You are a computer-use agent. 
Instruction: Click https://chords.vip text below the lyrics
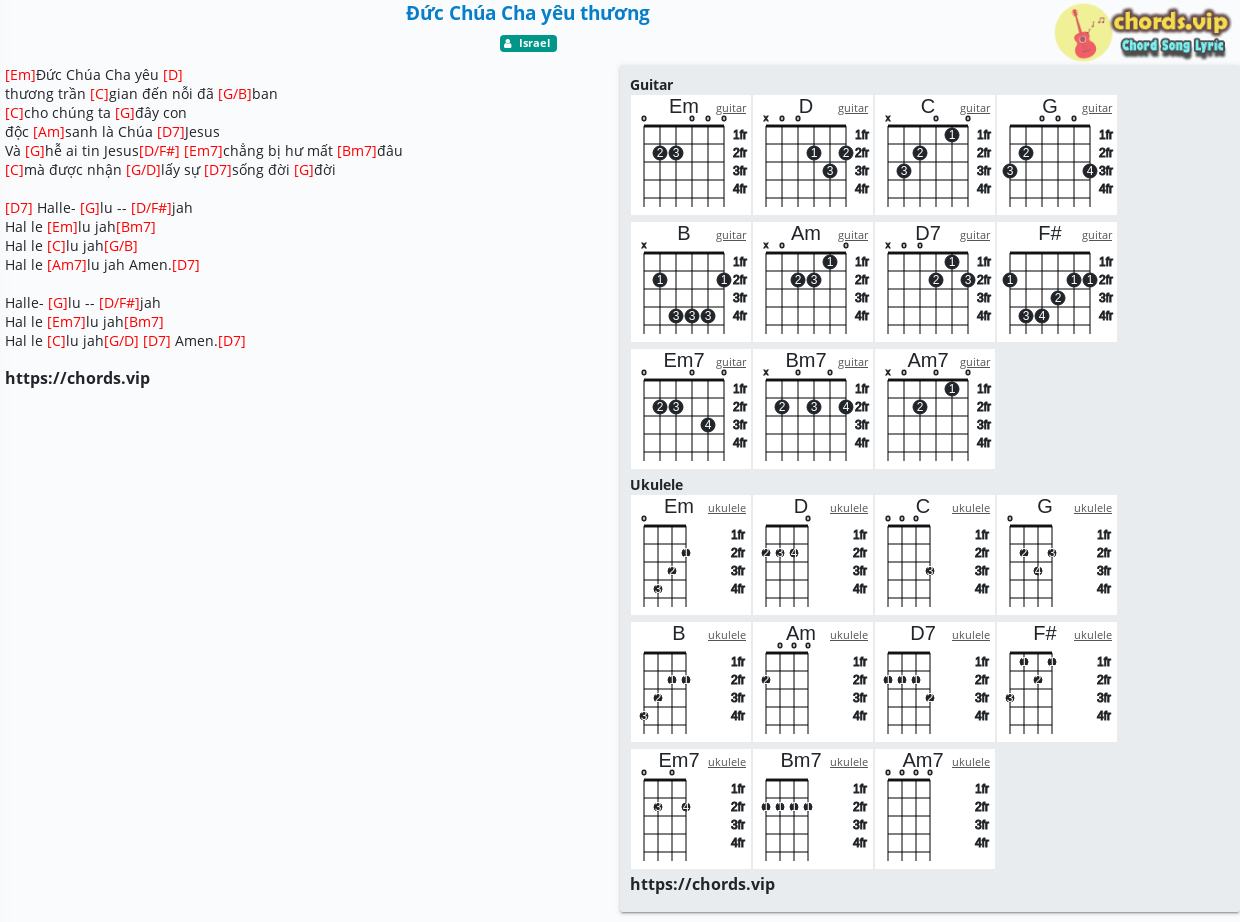[77, 378]
